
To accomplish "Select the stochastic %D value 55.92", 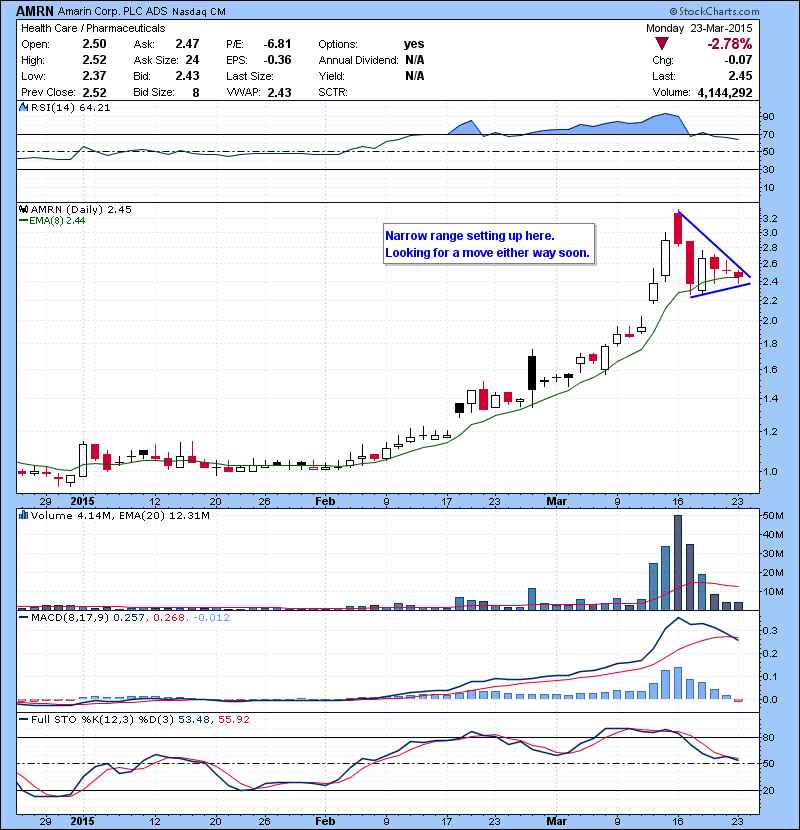I will pos(234,719).
